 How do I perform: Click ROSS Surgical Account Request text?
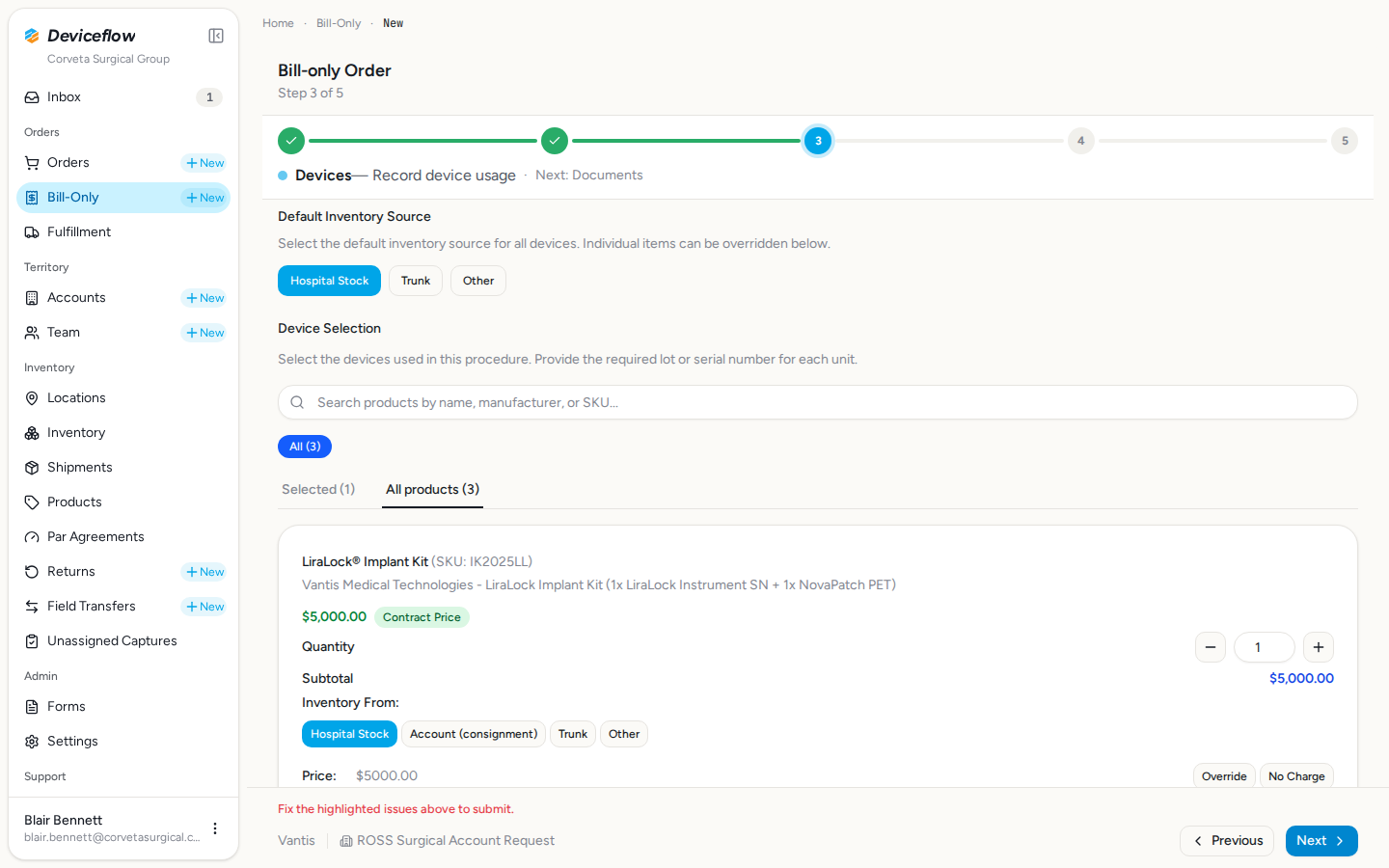pos(455,841)
